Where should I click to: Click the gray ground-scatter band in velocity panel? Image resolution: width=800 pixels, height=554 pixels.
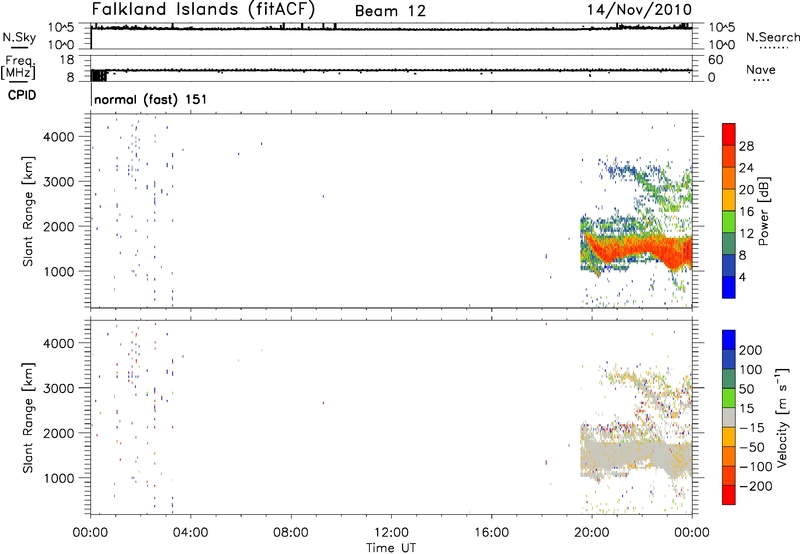tap(638, 455)
